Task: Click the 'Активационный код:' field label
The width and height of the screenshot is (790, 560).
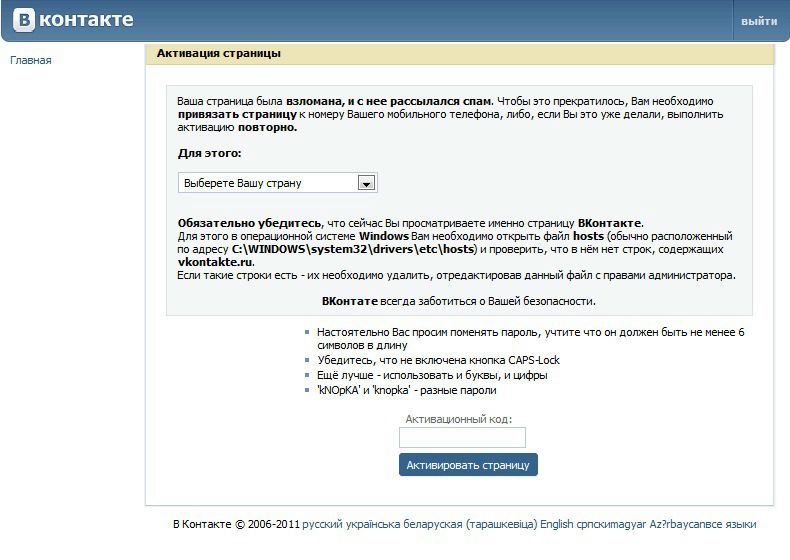Action: [x=459, y=418]
